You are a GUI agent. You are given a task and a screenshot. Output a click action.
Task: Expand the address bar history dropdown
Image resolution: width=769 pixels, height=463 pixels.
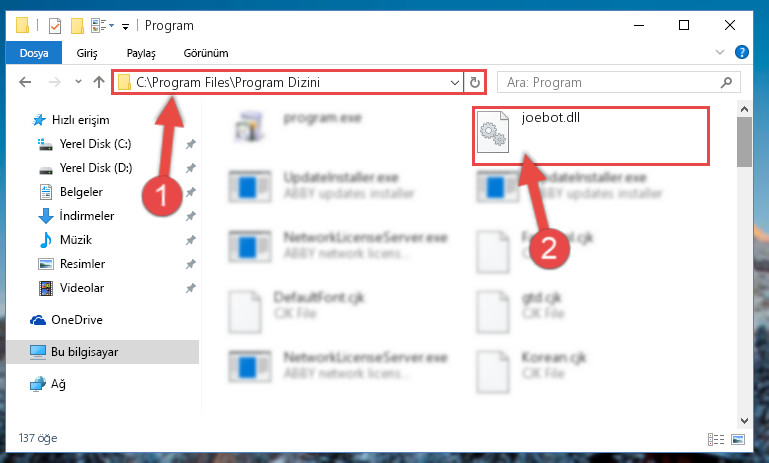tap(455, 82)
